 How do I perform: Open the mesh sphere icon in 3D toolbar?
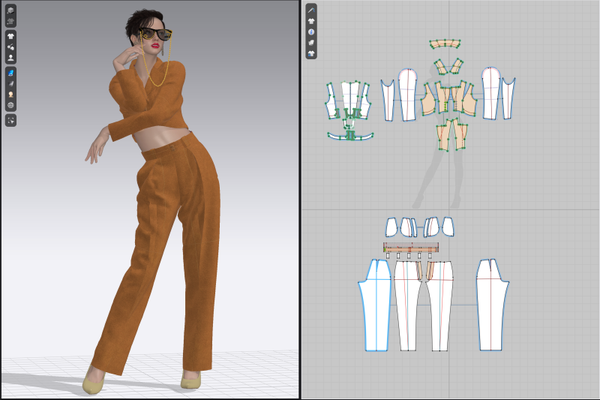(x=11, y=105)
